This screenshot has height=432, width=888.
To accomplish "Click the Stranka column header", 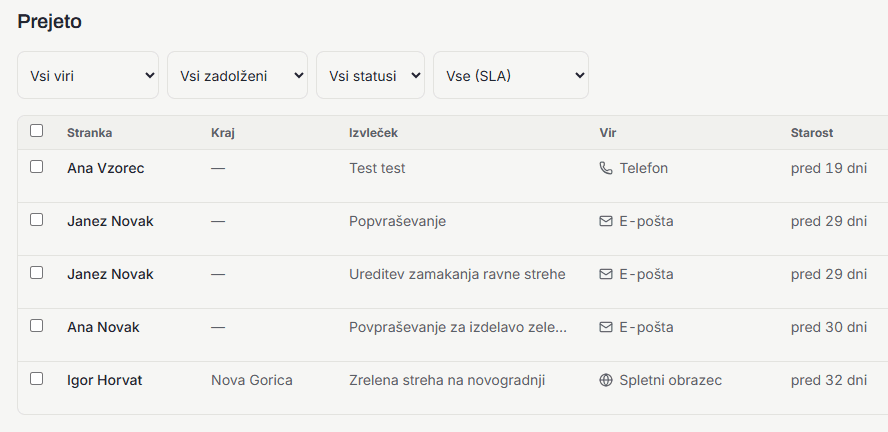I will pyautogui.click(x=89, y=132).
